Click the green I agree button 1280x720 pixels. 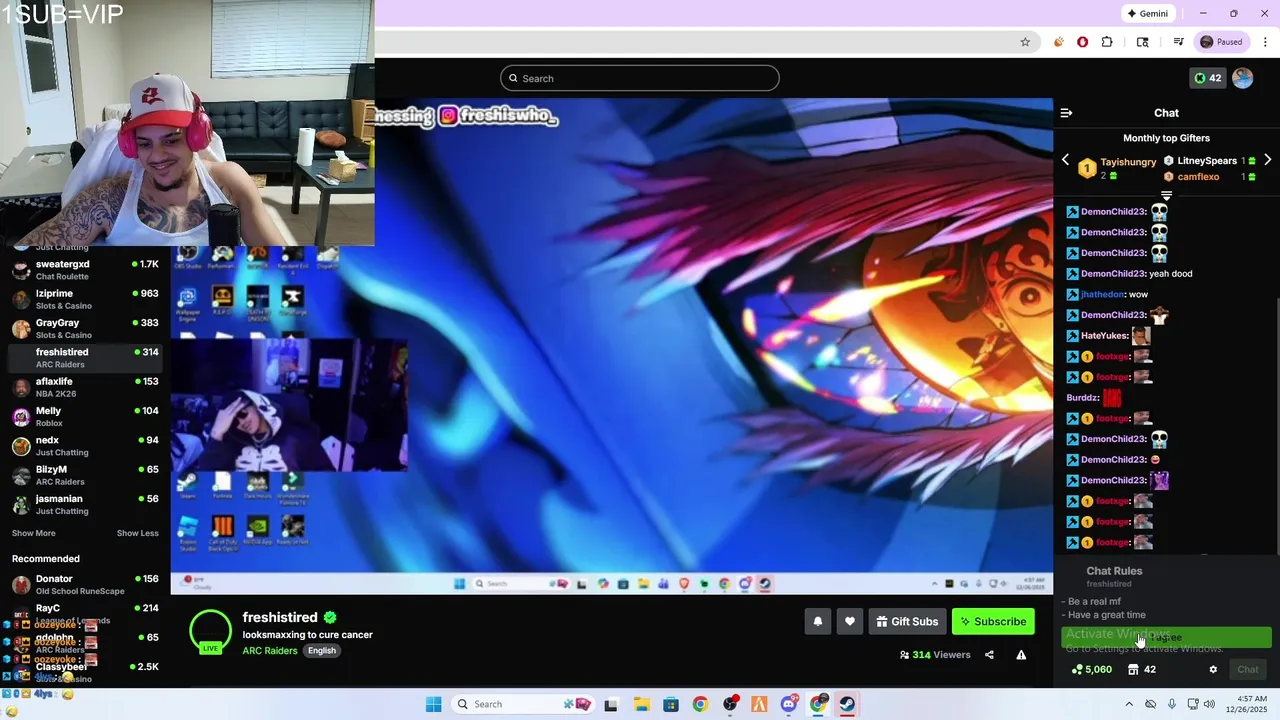point(1166,637)
